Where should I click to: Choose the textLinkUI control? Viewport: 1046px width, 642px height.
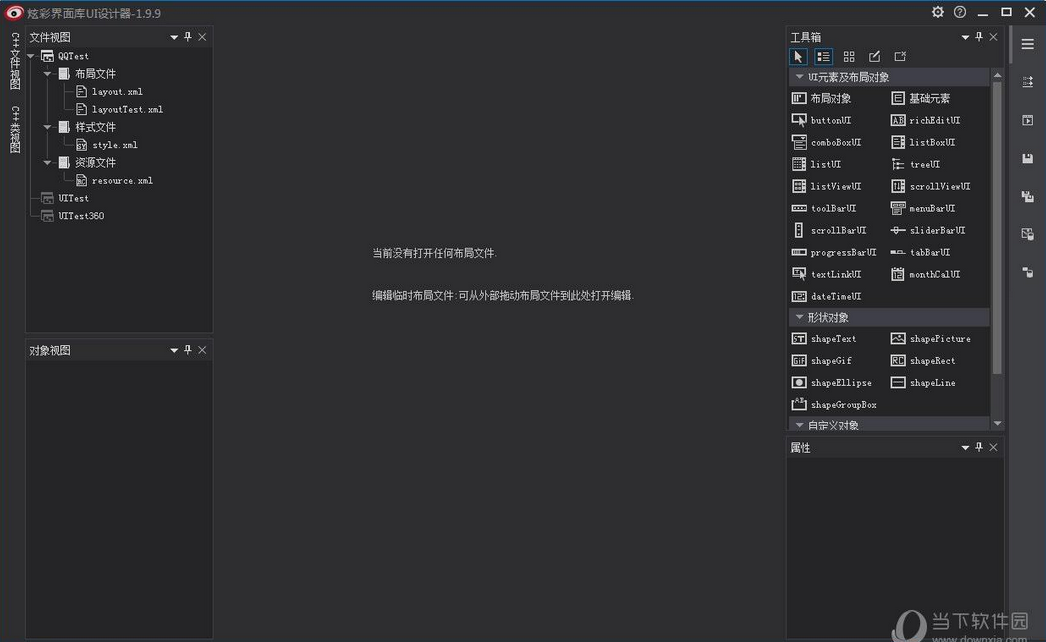[827, 275]
